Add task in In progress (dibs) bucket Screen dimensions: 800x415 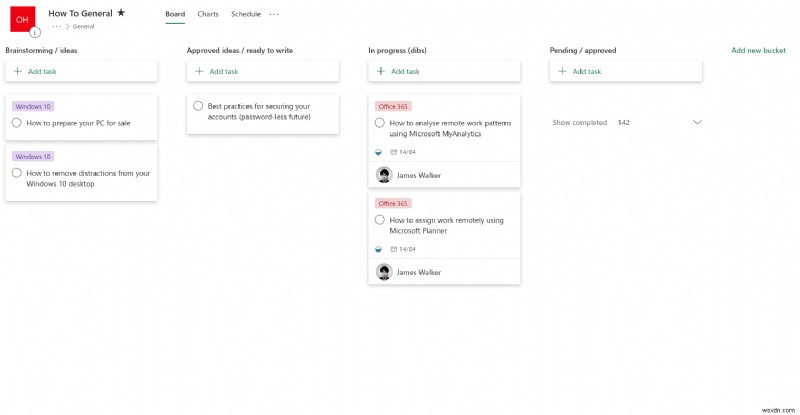(x=444, y=71)
